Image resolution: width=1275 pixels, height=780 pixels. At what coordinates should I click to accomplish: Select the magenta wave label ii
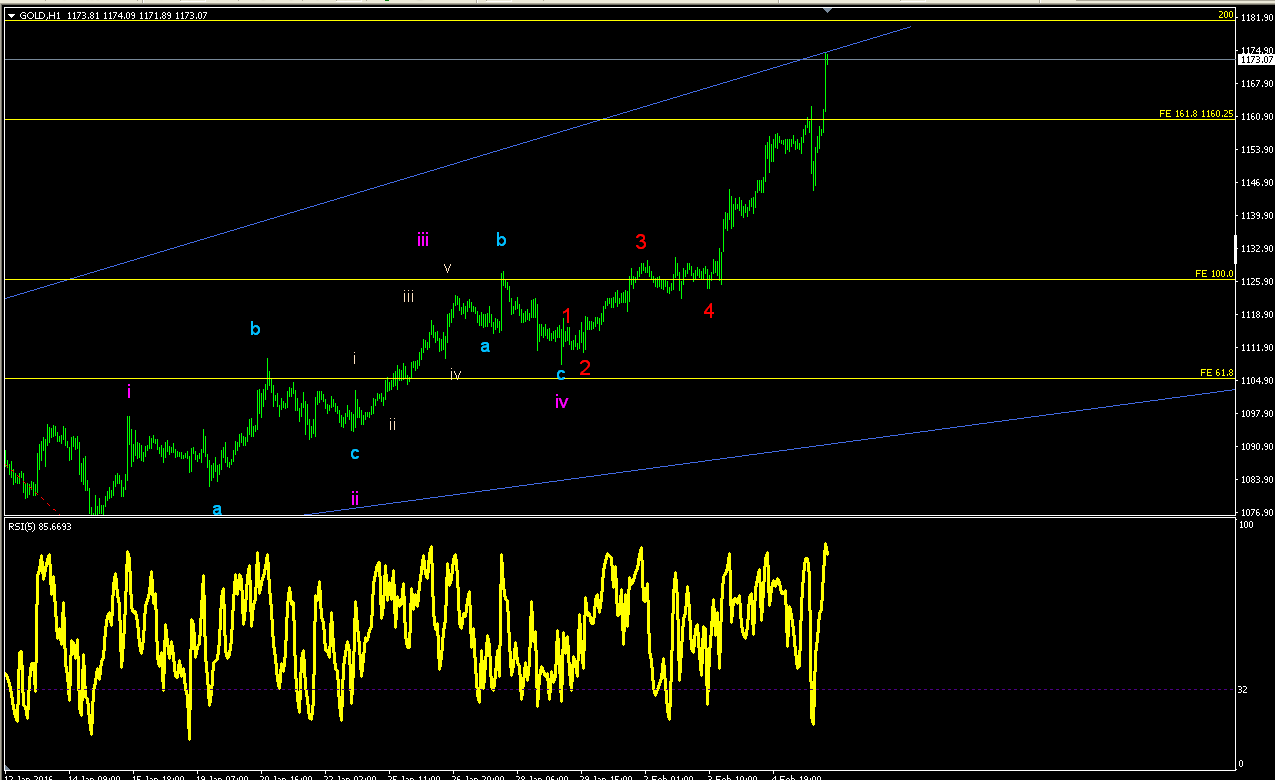pos(354,497)
